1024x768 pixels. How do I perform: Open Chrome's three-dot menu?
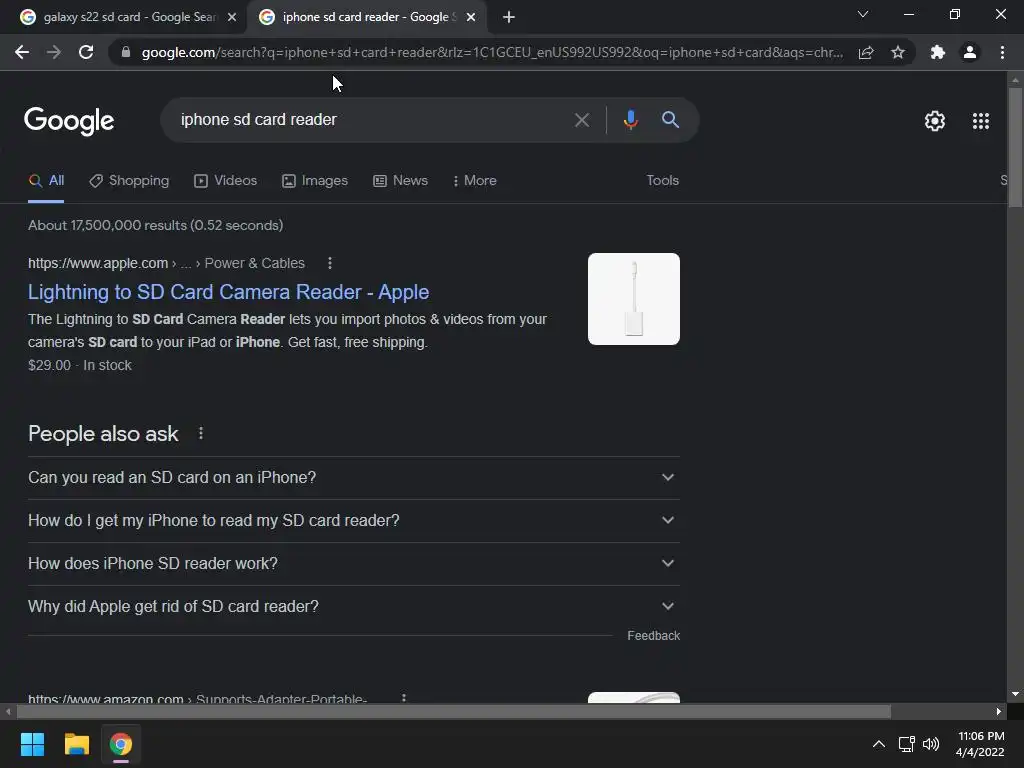tap(1002, 52)
